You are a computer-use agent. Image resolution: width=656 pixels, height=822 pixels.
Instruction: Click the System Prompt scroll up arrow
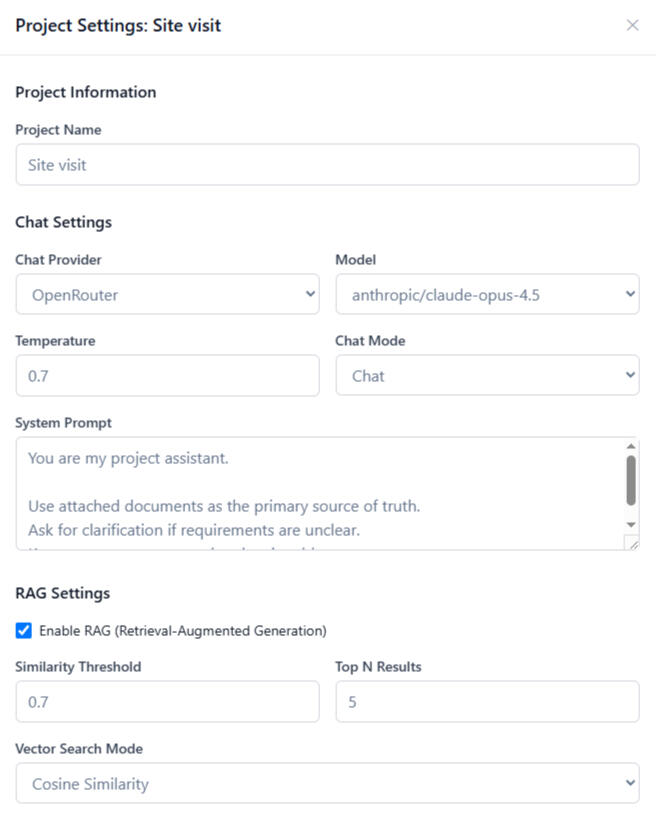tap(631, 446)
